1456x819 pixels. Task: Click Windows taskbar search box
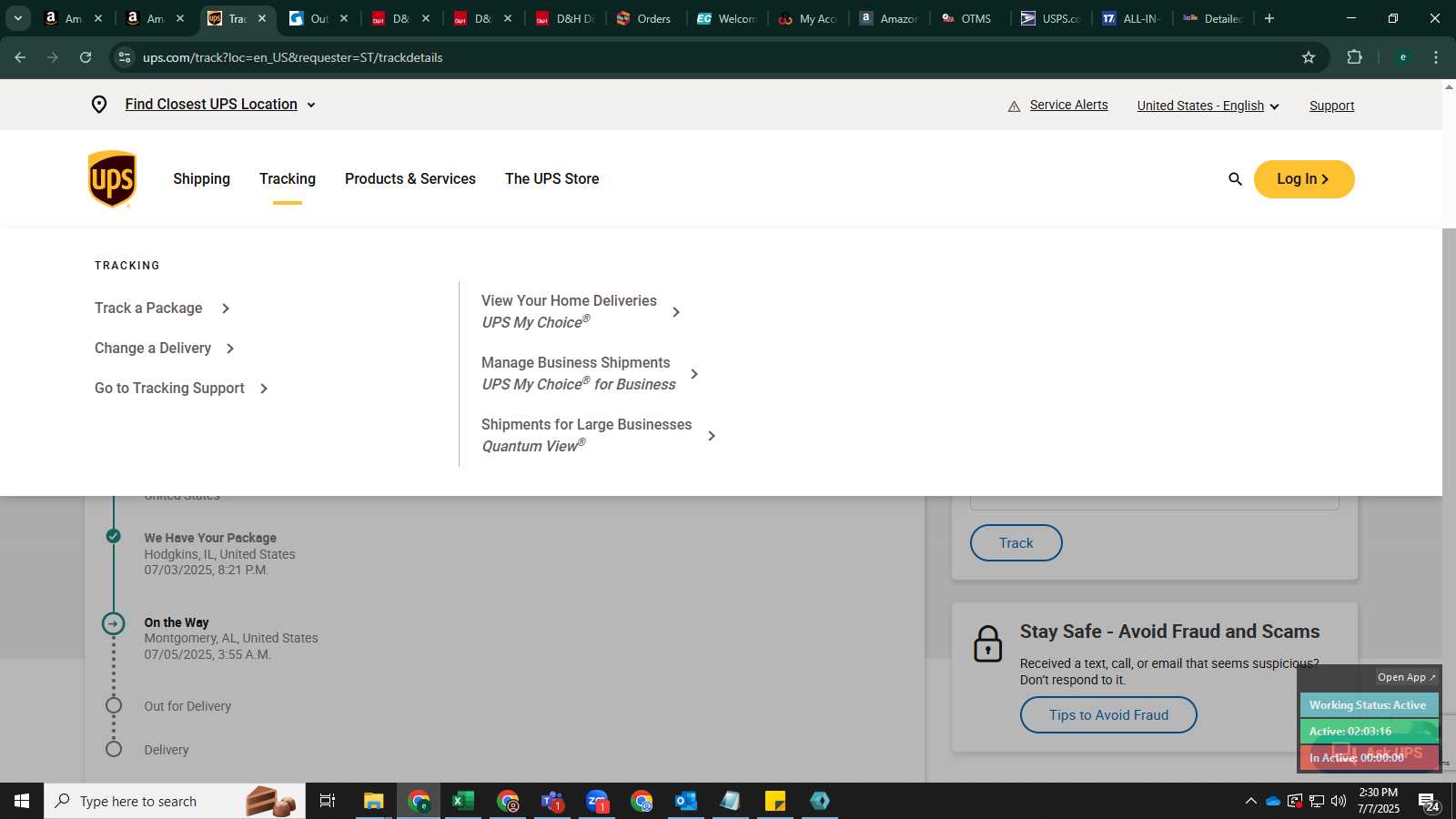coord(175,801)
